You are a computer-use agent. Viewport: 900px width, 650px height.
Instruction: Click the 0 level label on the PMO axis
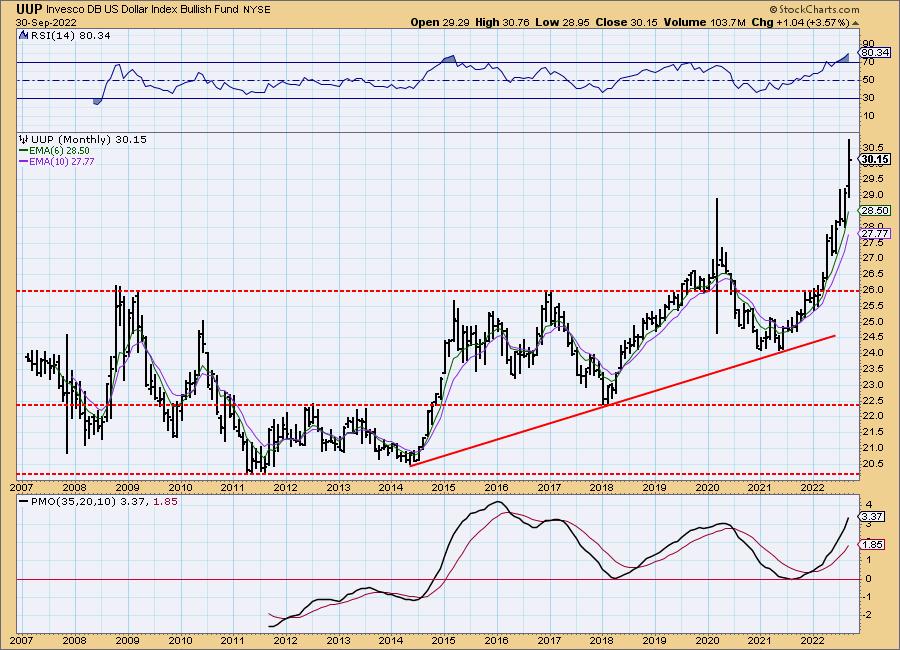(868, 578)
